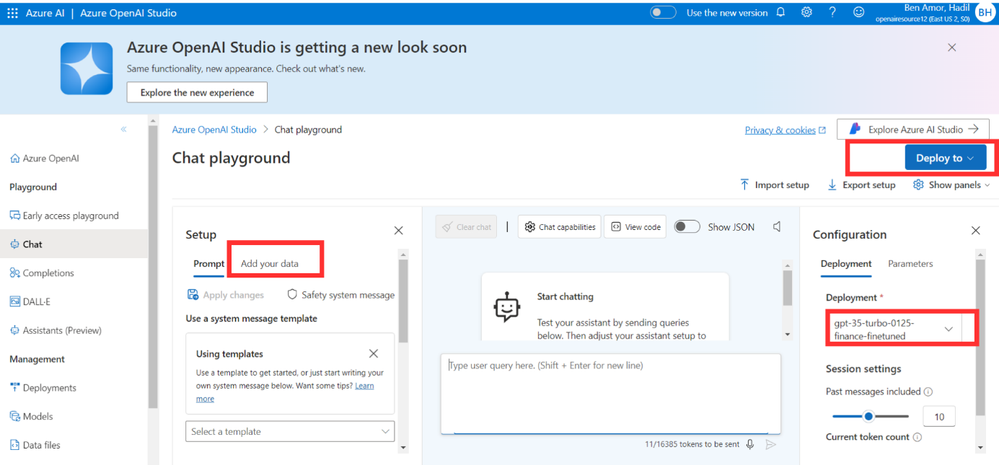
Task: Open Assistants (Preview) in sidebar
Action: pyautogui.click(x=55, y=331)
